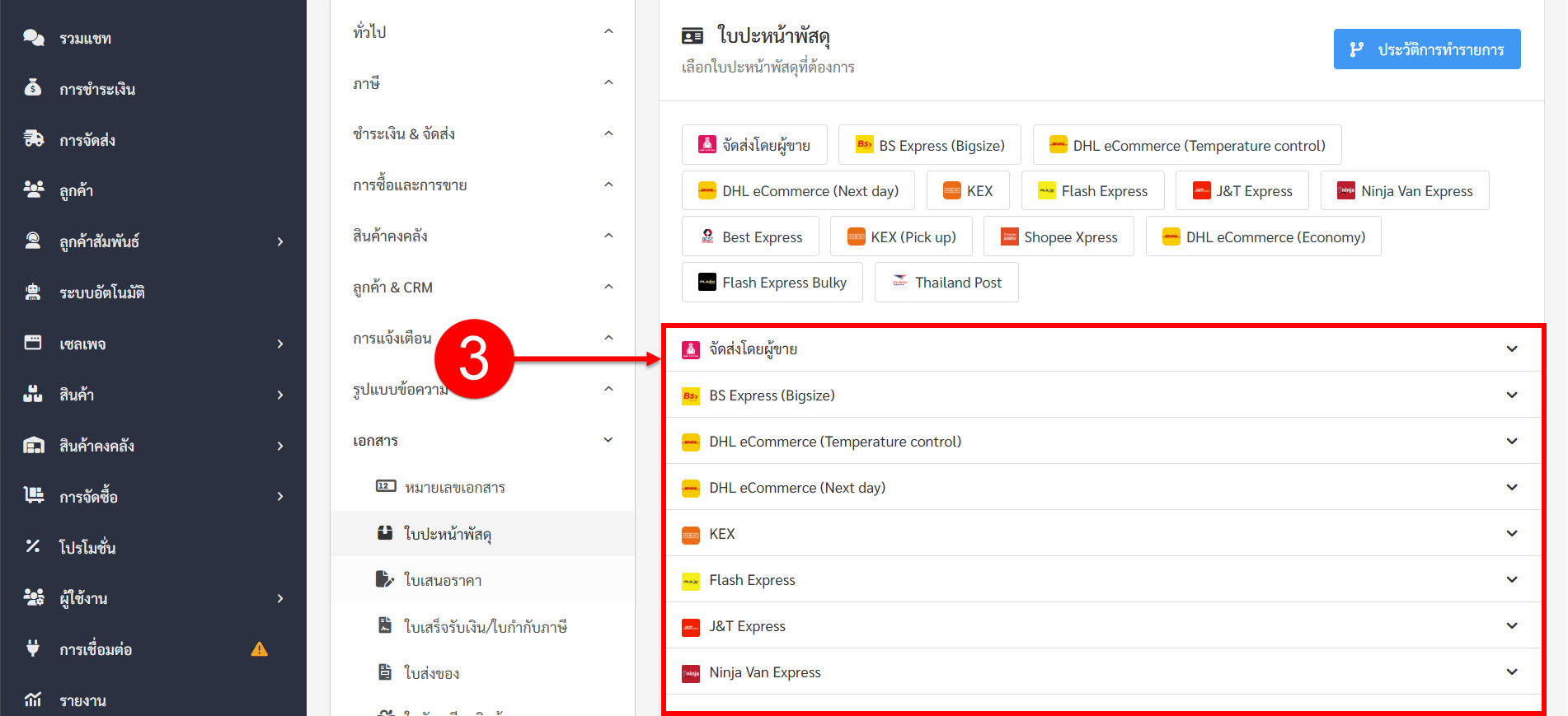Click the รายงาน chart icon
The width and height of the screenshot is (1568, 716).
[x=33, y=700]
